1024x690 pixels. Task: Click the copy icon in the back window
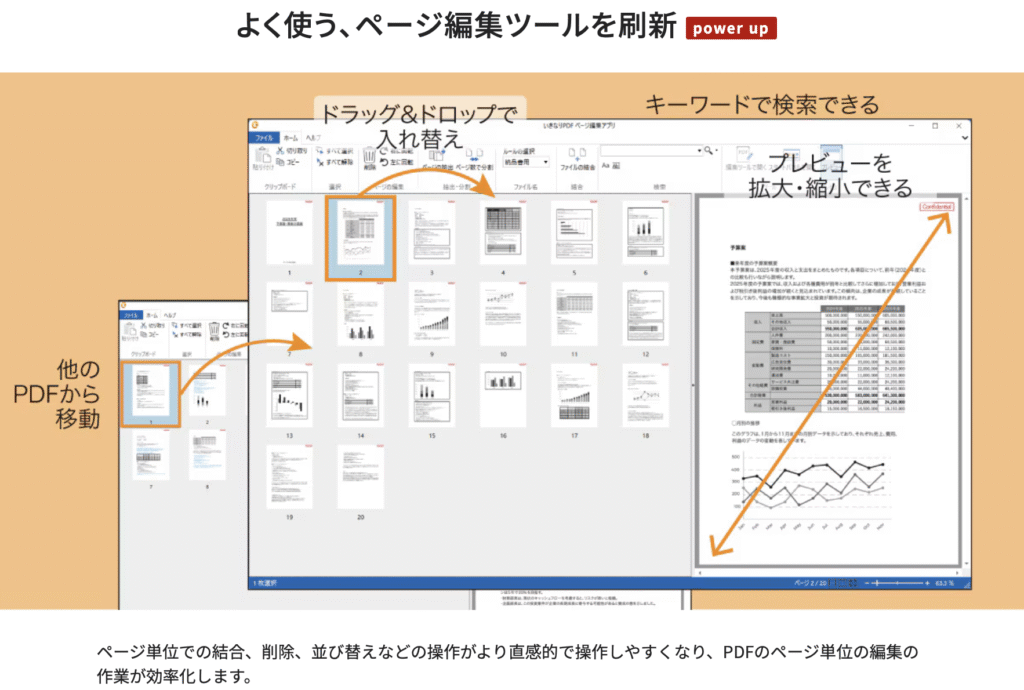(x=144, y=334)
